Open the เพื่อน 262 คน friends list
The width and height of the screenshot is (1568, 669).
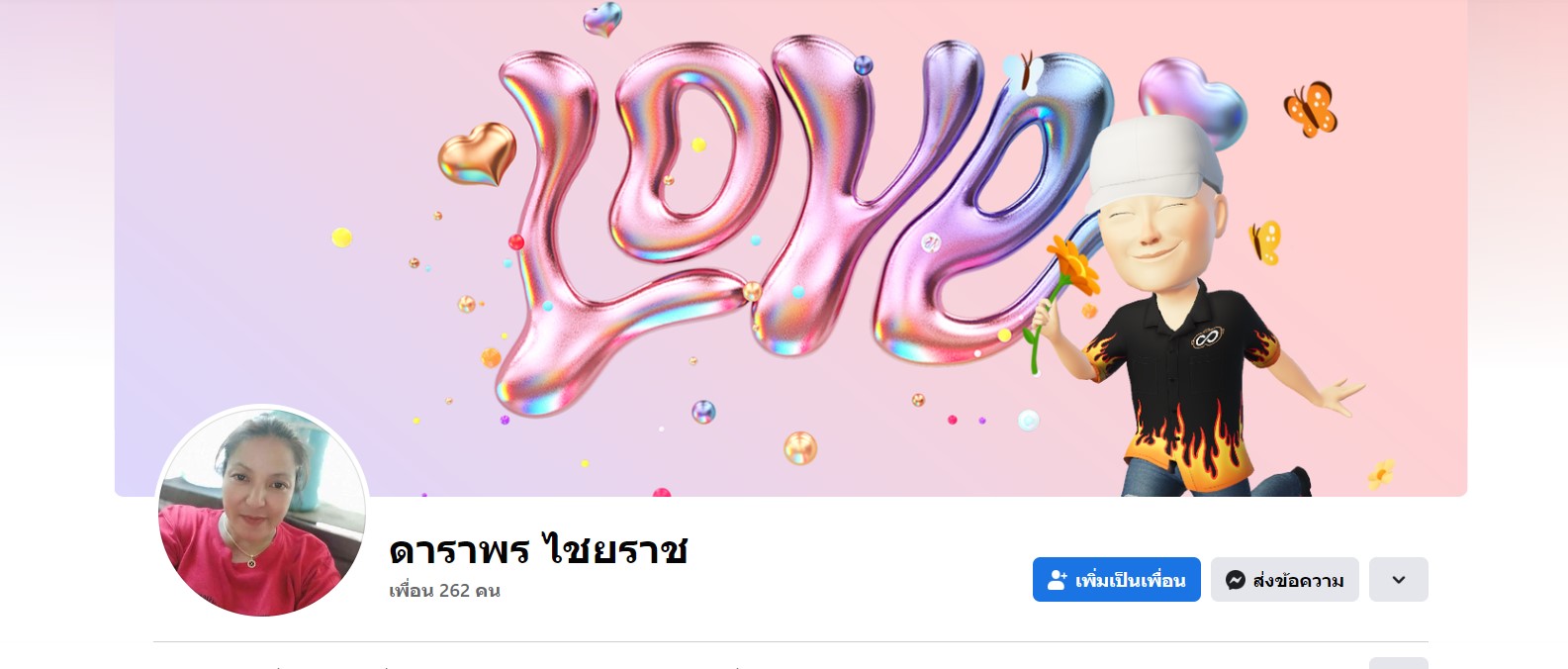point(444,591)
